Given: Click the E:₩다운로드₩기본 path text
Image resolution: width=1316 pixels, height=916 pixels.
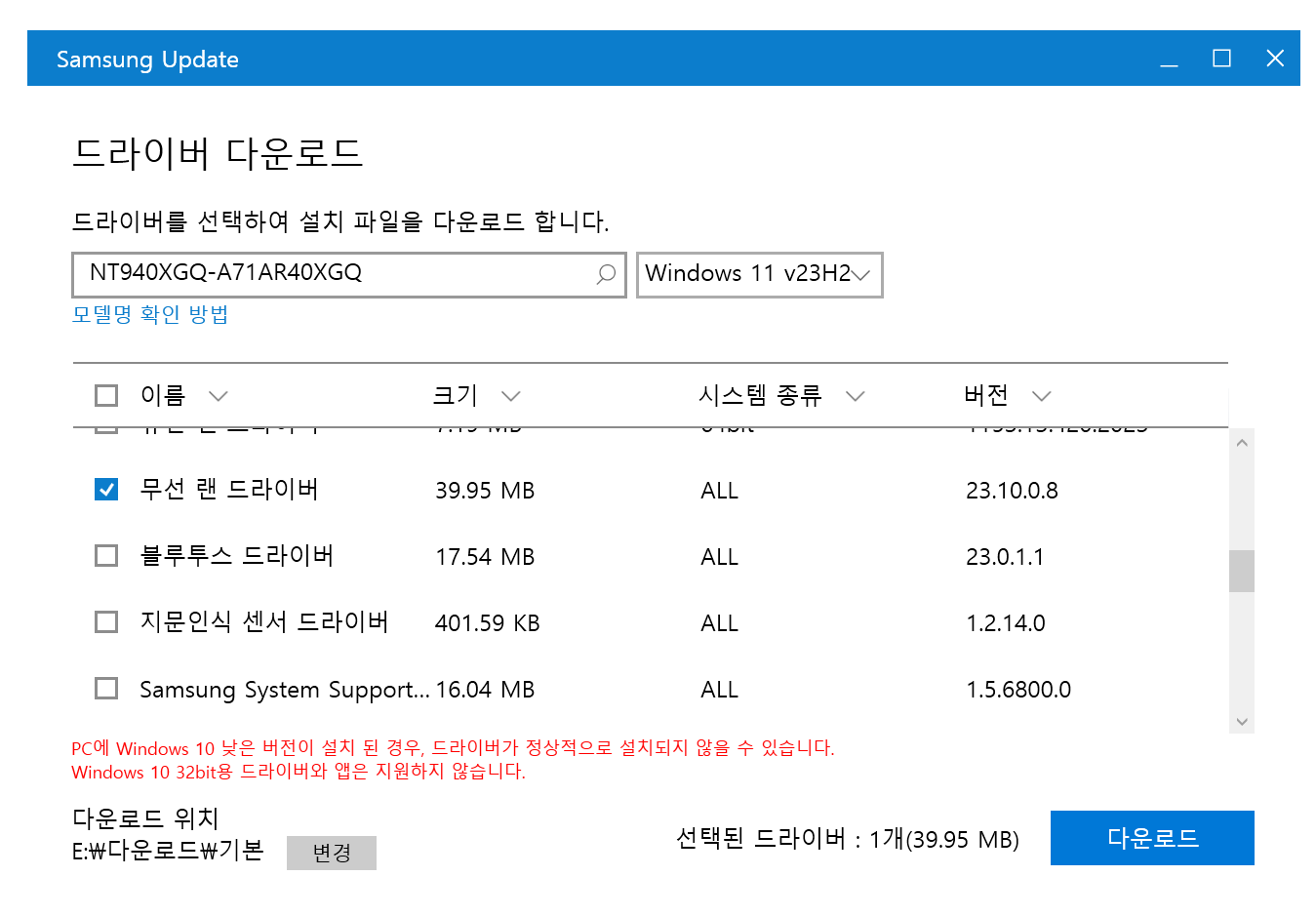Looking at the screenshot, I should (x=168, y=851).
